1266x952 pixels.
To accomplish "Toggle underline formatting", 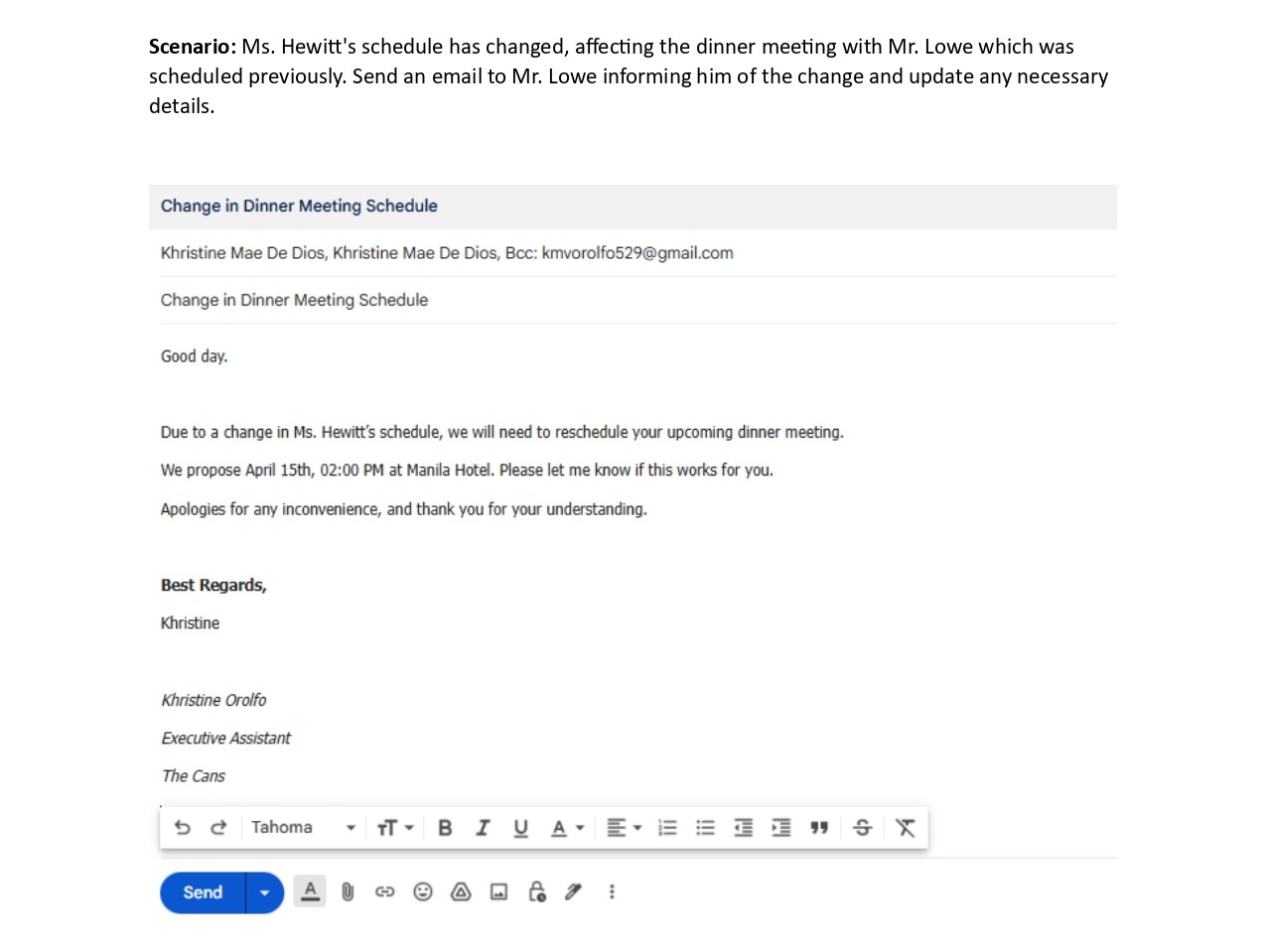I will 520,828.
